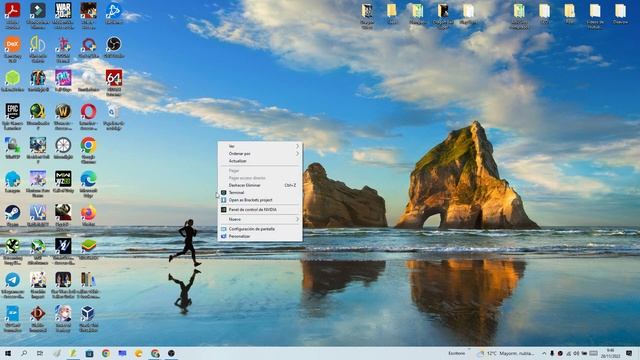This screenshot has width=640, height=360.
Task: Select the World of Warcraft icon
Action: [63, 111]
